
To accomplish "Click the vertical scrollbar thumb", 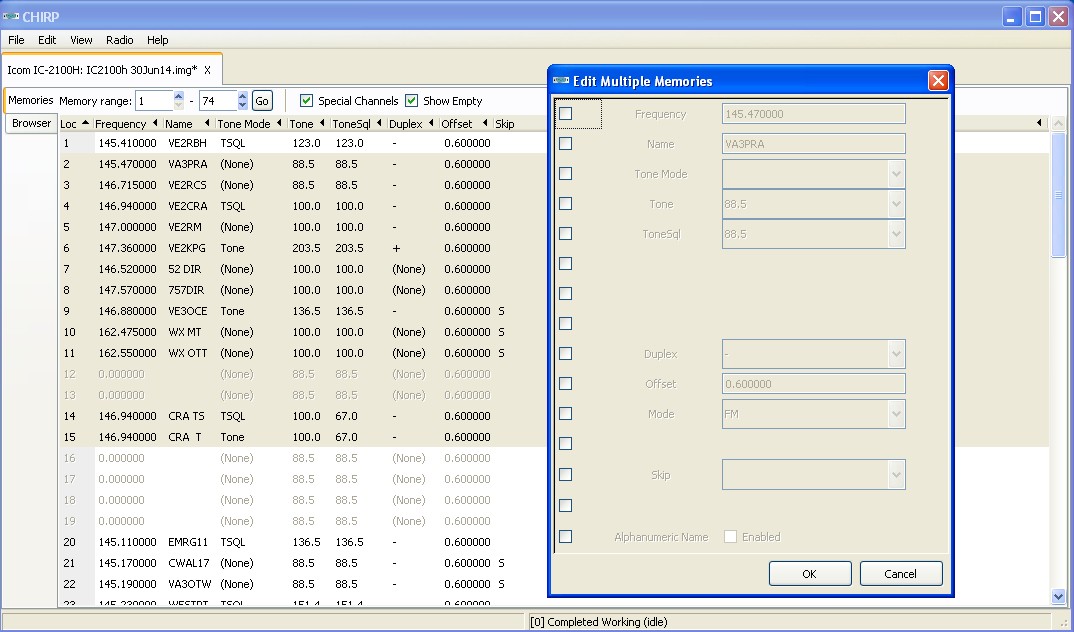I will coord(1058,195).
